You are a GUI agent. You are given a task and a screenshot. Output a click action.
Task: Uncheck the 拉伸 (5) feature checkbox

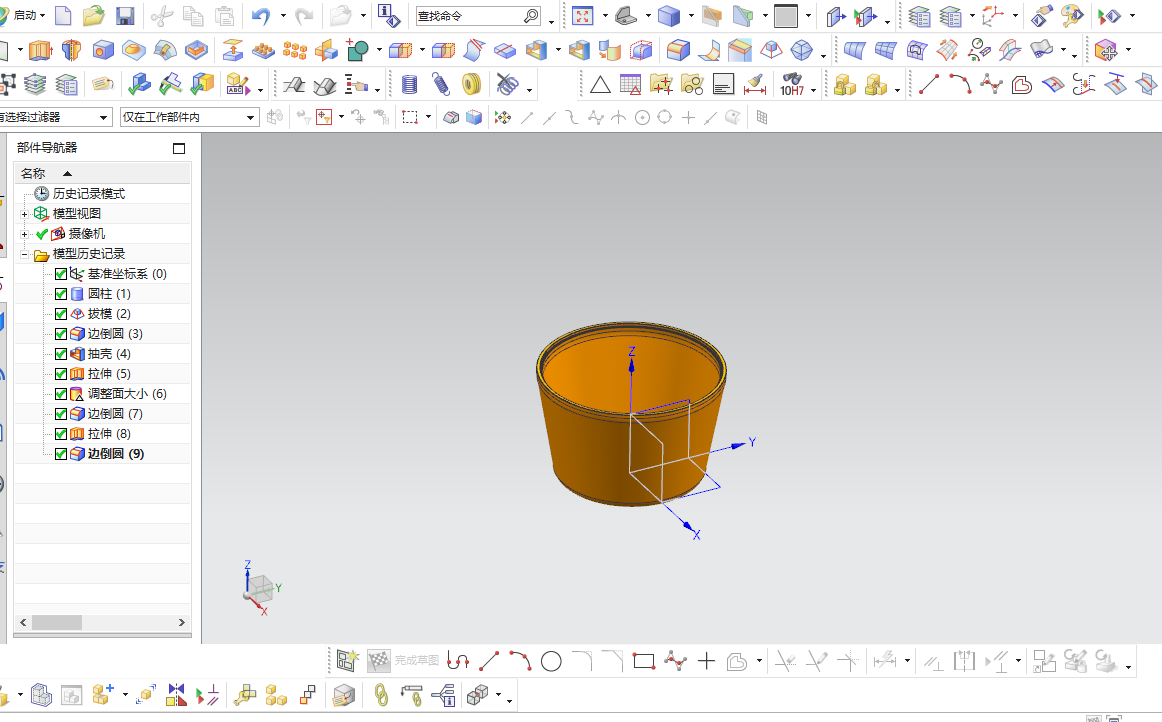(x=61, y=374)
